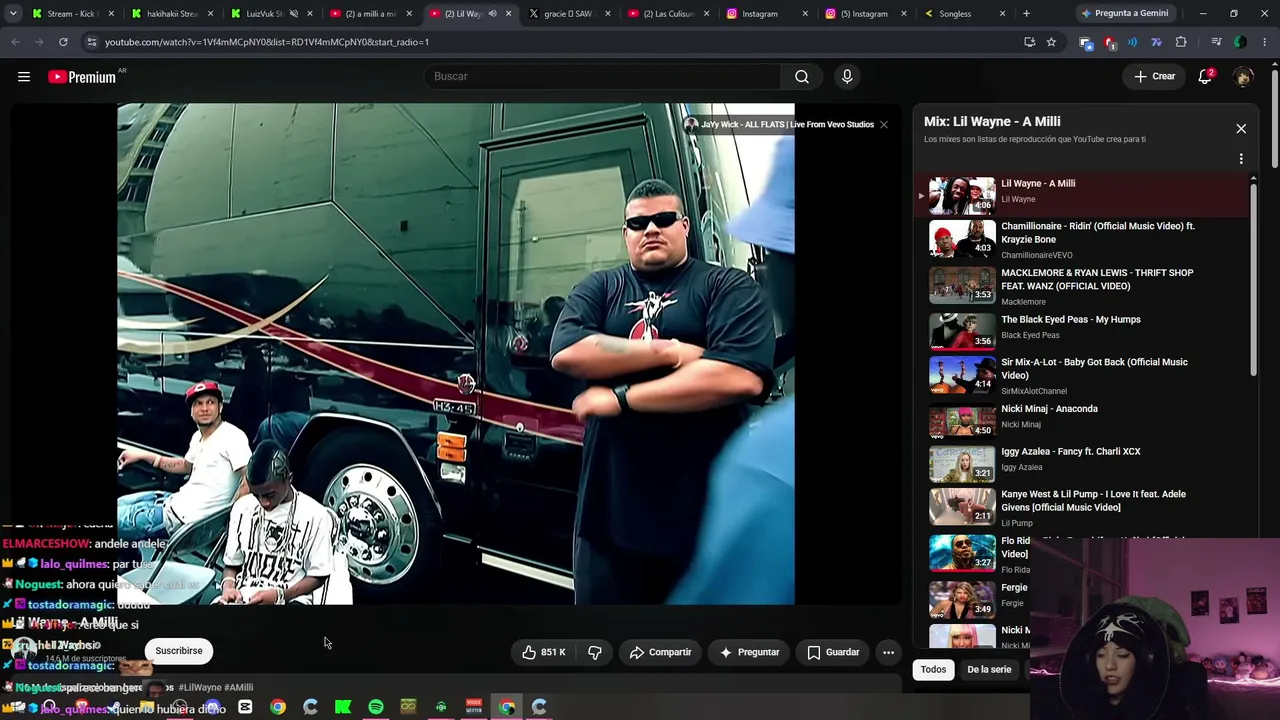Open the CapCut icon in the taskbar
Image resolution: width=1280 pixels, height=720 pixels.
click(x=245, y=707)
